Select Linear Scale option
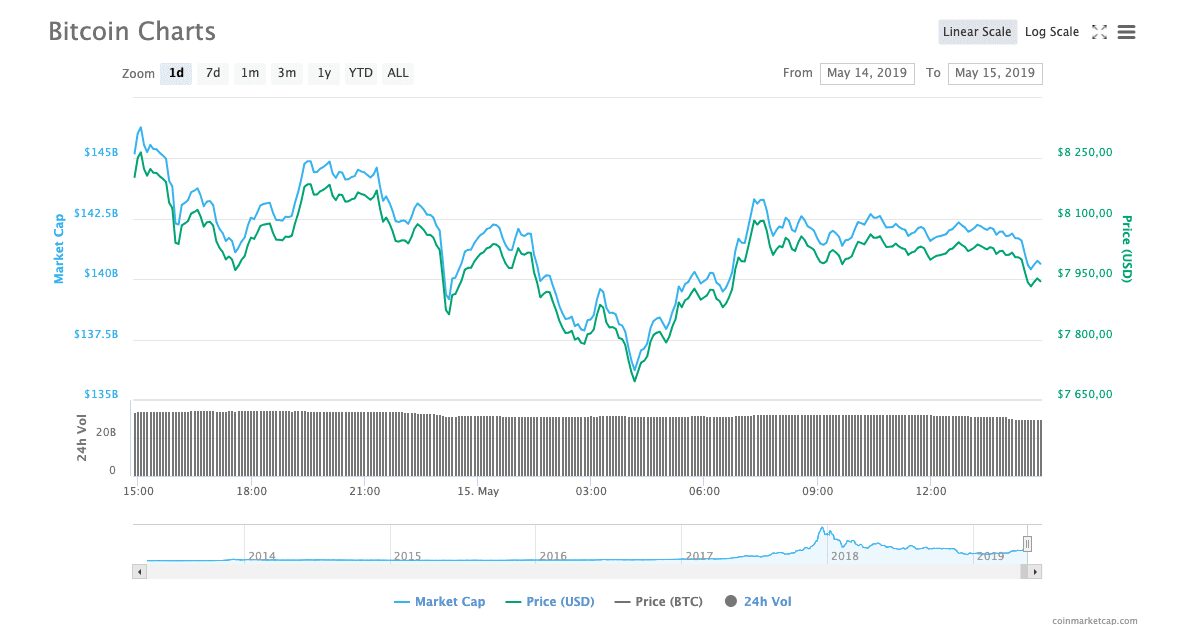 [x=976, y=32]
